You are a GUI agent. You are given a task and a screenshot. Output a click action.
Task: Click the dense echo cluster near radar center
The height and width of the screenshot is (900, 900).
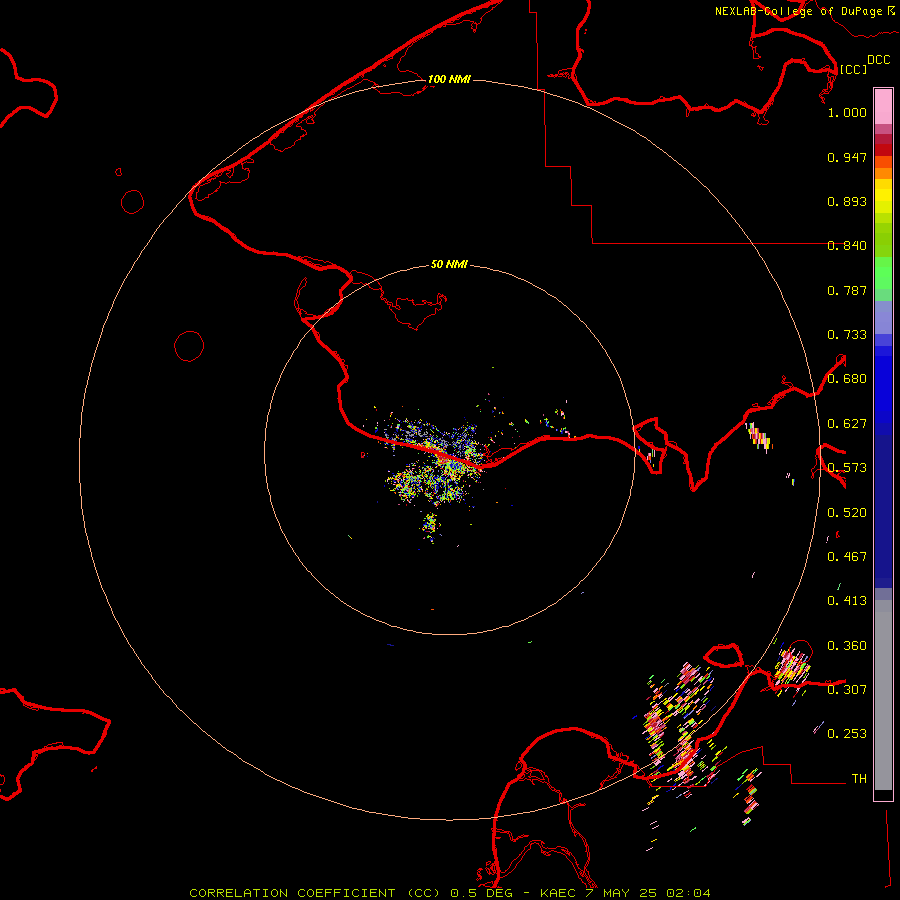436,462
